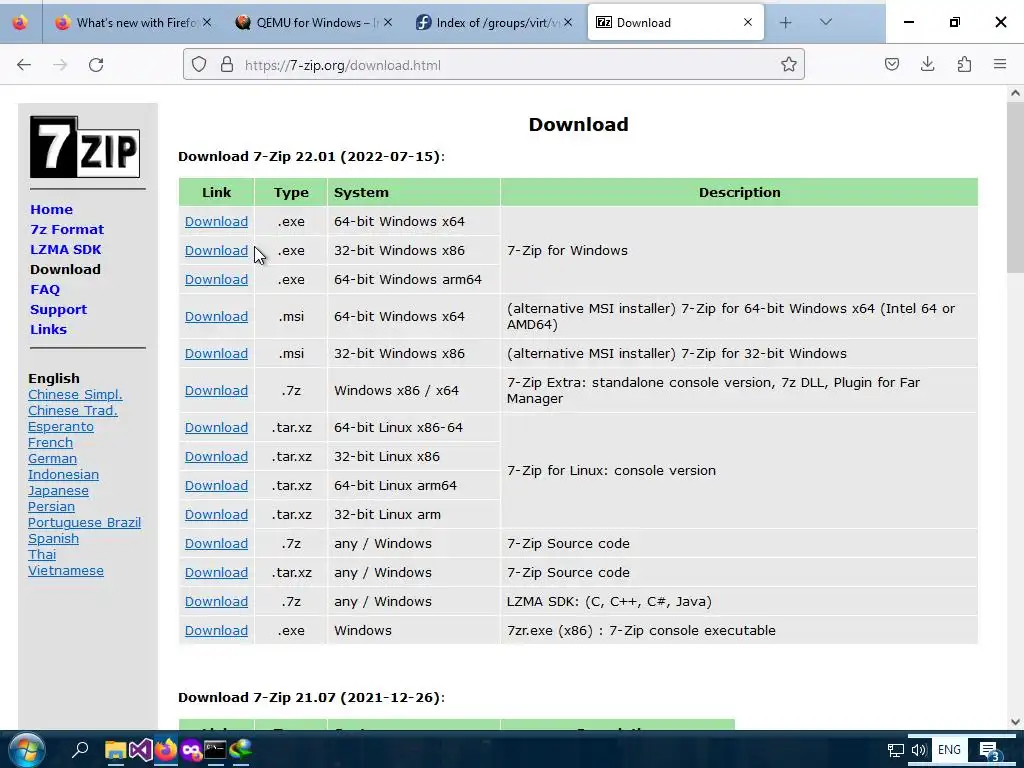1024x768 pixels.
Task: Download the 32-bit Linux x86 tar.xz
Action: pos(216,456)
